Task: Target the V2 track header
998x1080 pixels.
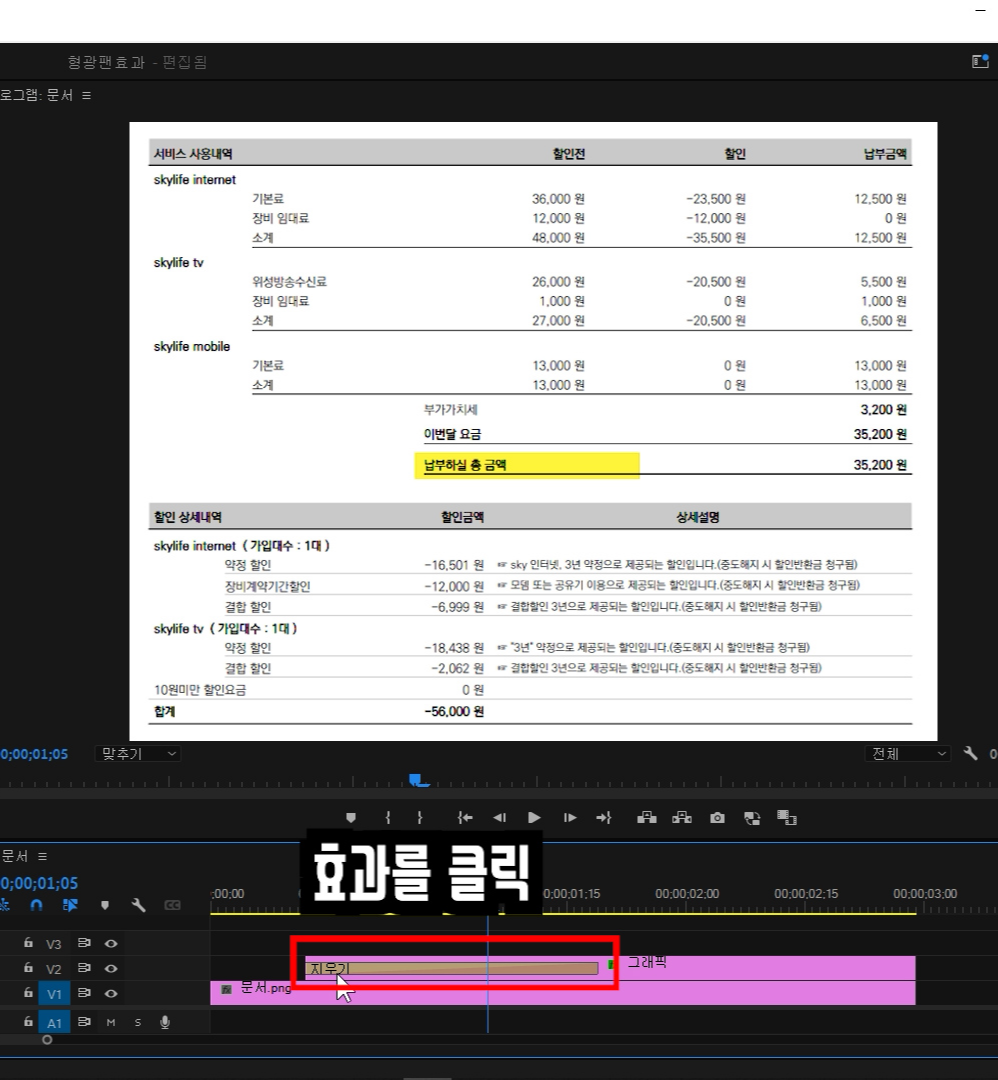Action: 54,969
